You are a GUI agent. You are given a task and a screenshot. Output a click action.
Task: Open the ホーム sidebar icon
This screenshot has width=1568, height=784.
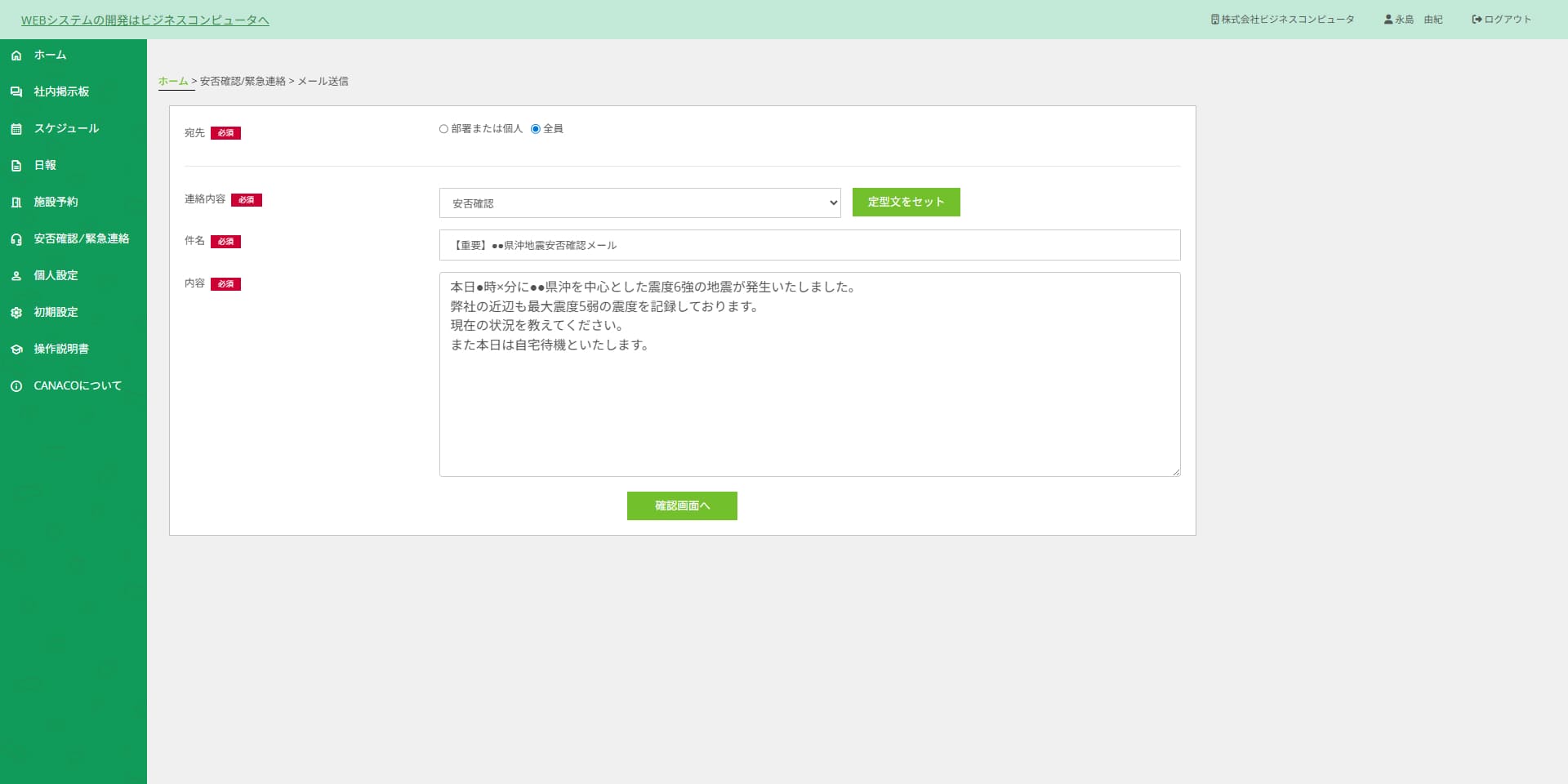coord(16,55)
